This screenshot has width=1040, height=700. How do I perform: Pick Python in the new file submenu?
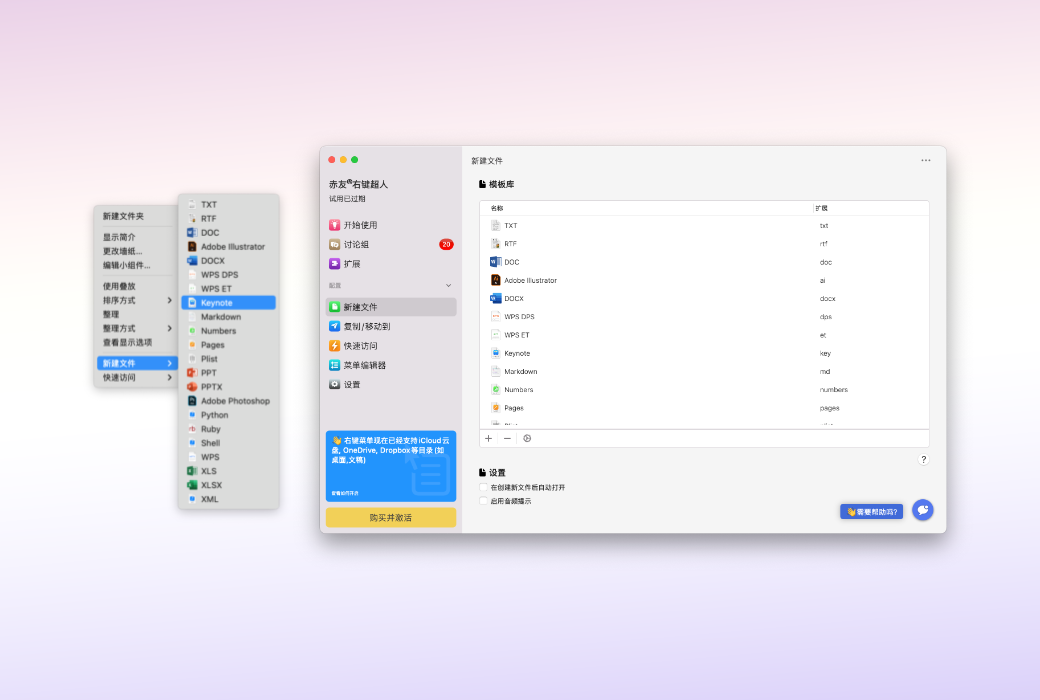point(228,415)
